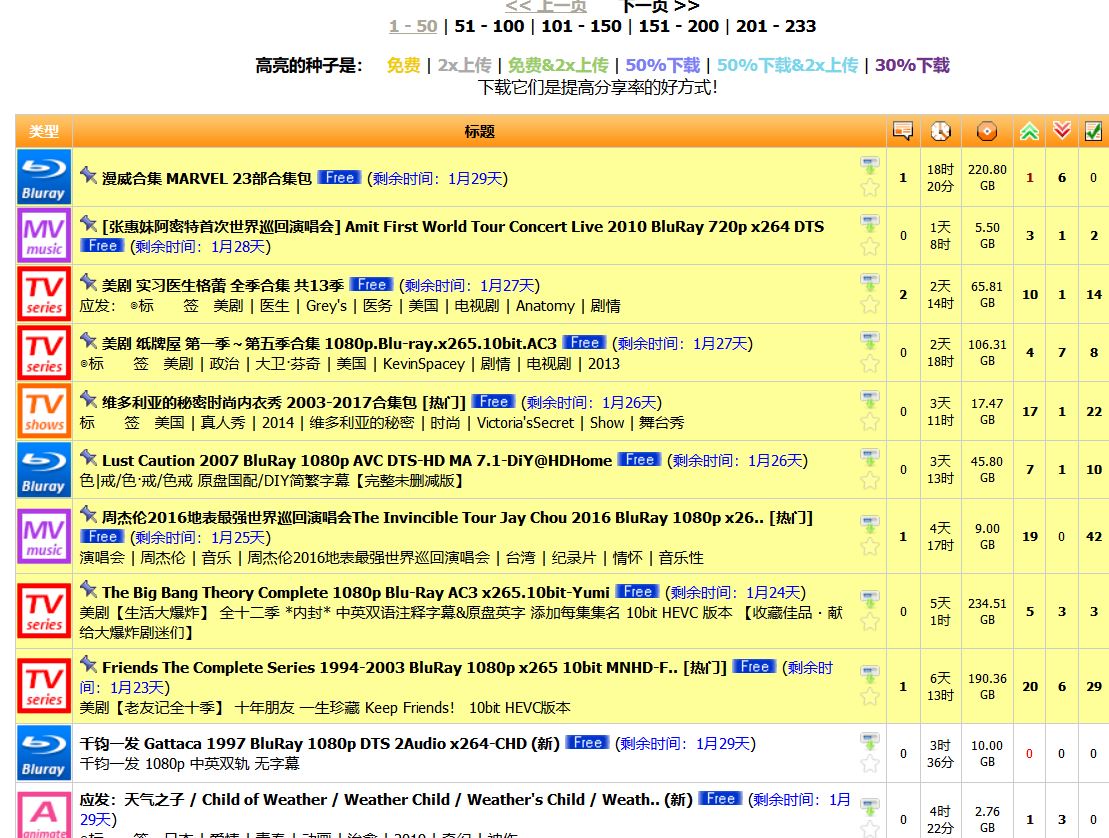
Task: Sort by the comments column icon
Action: (x=902, y=131)
